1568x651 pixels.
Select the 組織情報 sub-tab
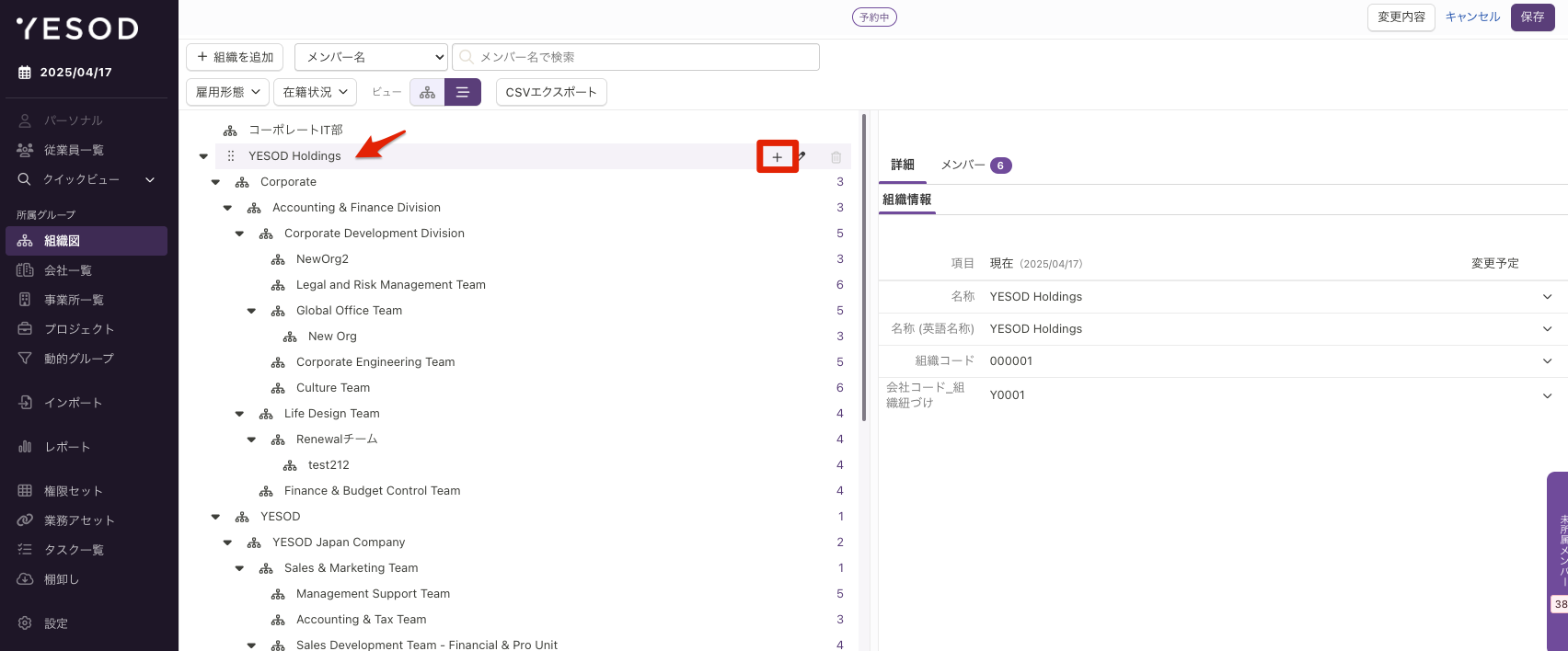coord(907,200)
